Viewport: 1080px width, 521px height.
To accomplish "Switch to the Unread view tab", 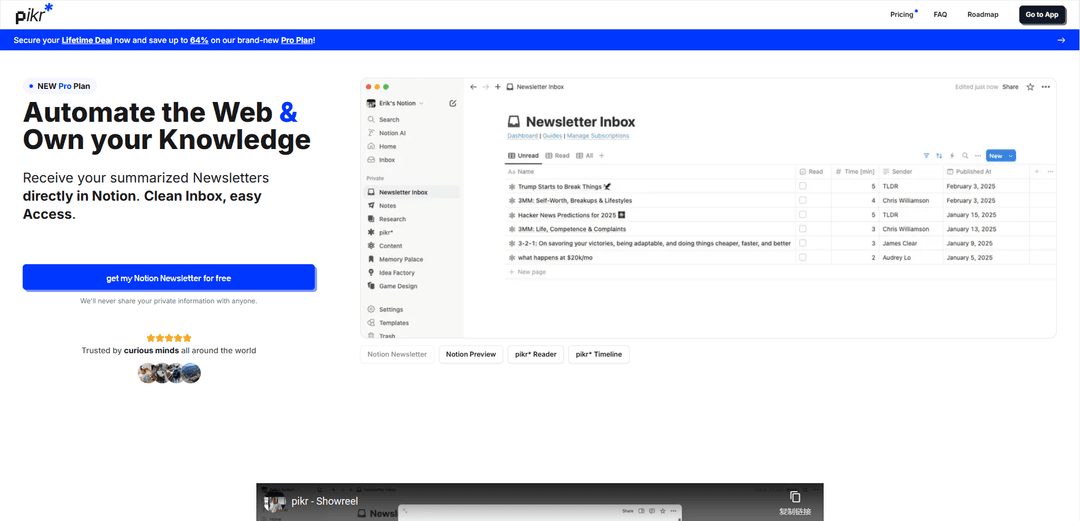I will tap(523, 156).
